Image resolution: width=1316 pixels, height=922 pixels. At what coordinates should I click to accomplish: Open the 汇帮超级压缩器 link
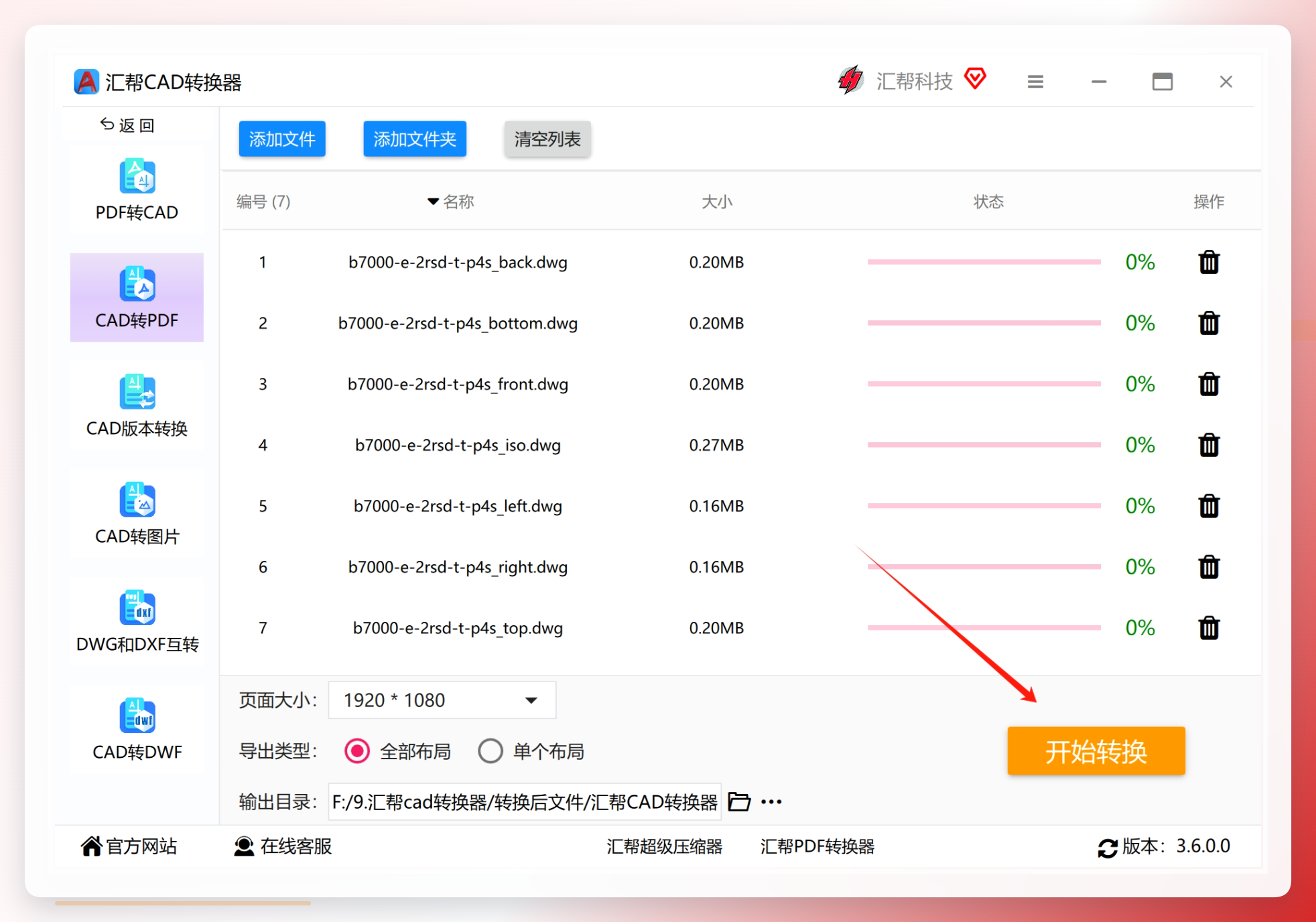665,847
